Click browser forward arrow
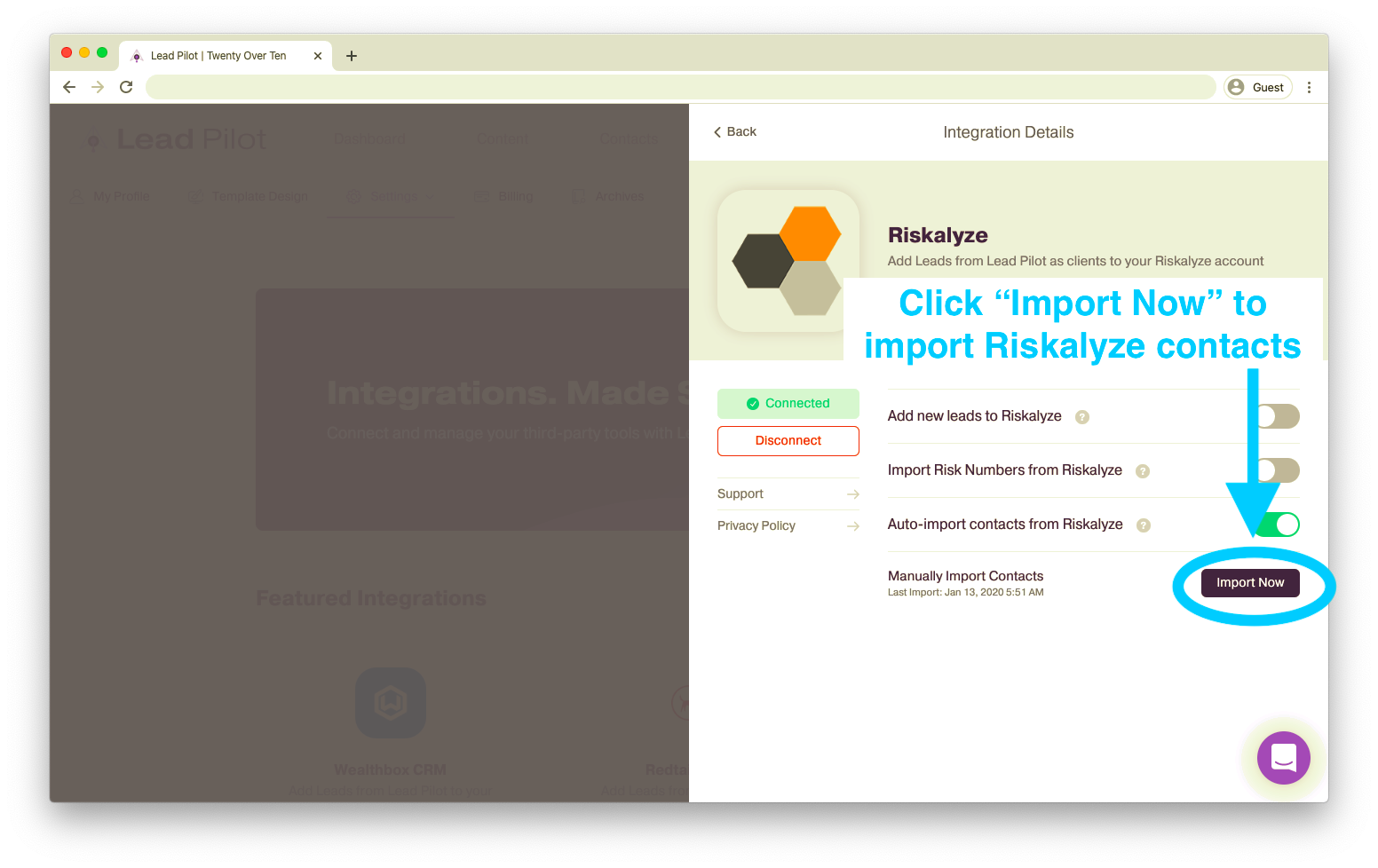 click(x=98, y=87)
